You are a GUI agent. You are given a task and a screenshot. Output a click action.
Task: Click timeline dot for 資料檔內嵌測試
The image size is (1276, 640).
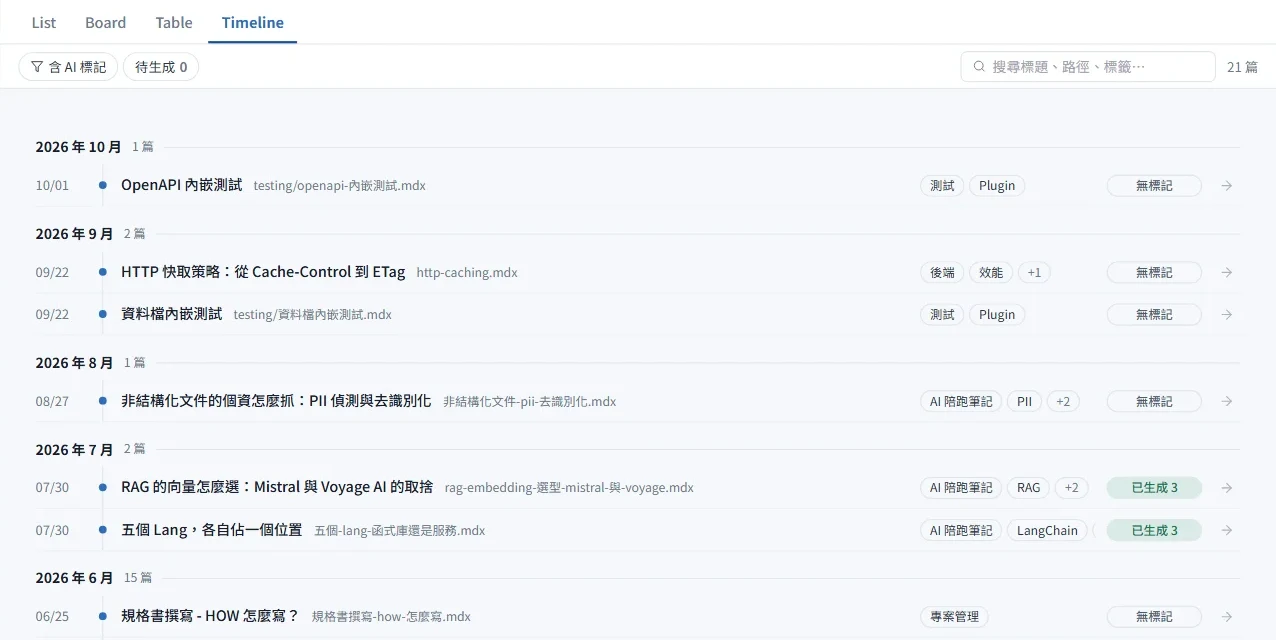102,314
